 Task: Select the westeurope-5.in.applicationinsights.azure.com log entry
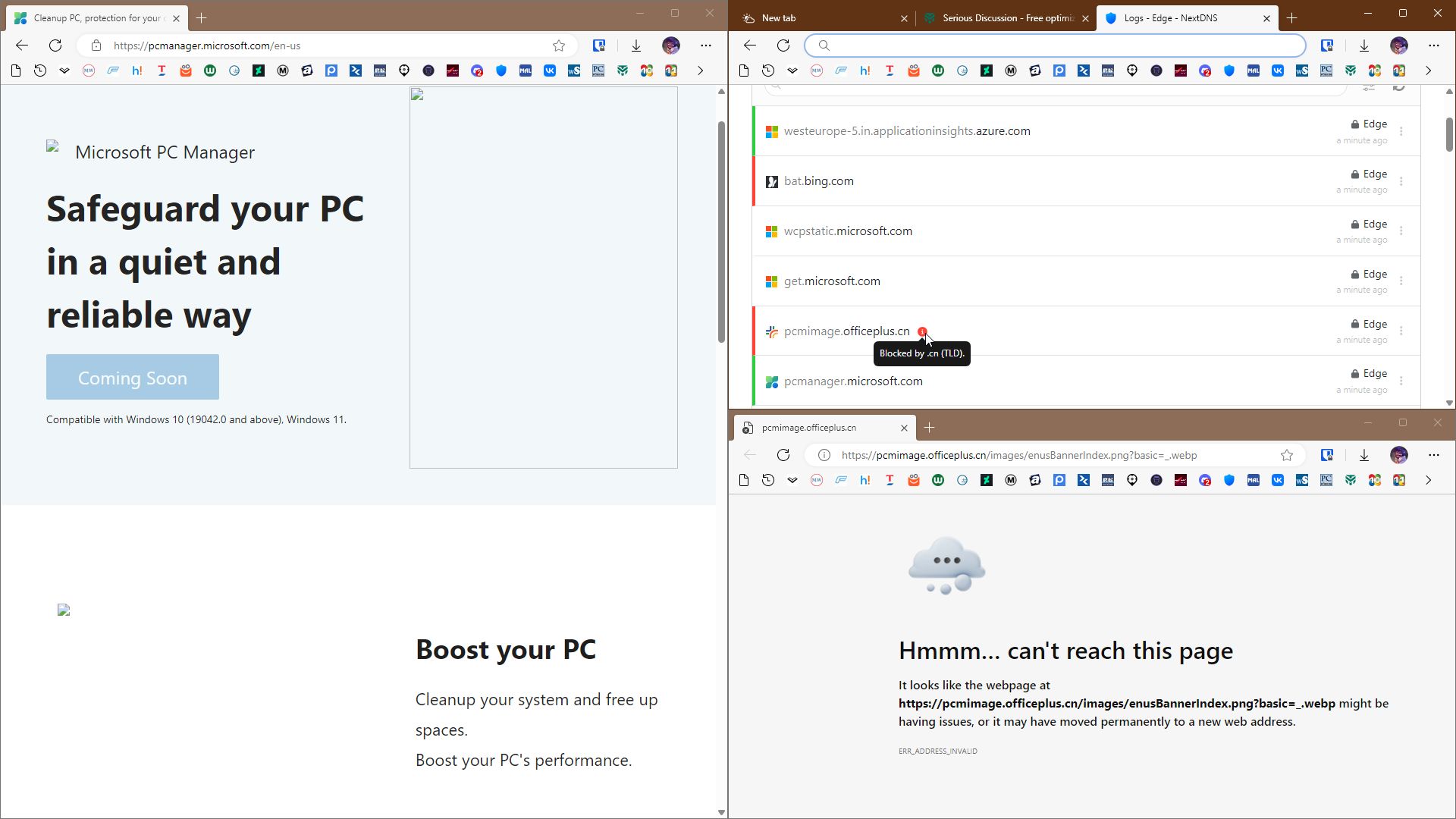click(x=907, y=131)
